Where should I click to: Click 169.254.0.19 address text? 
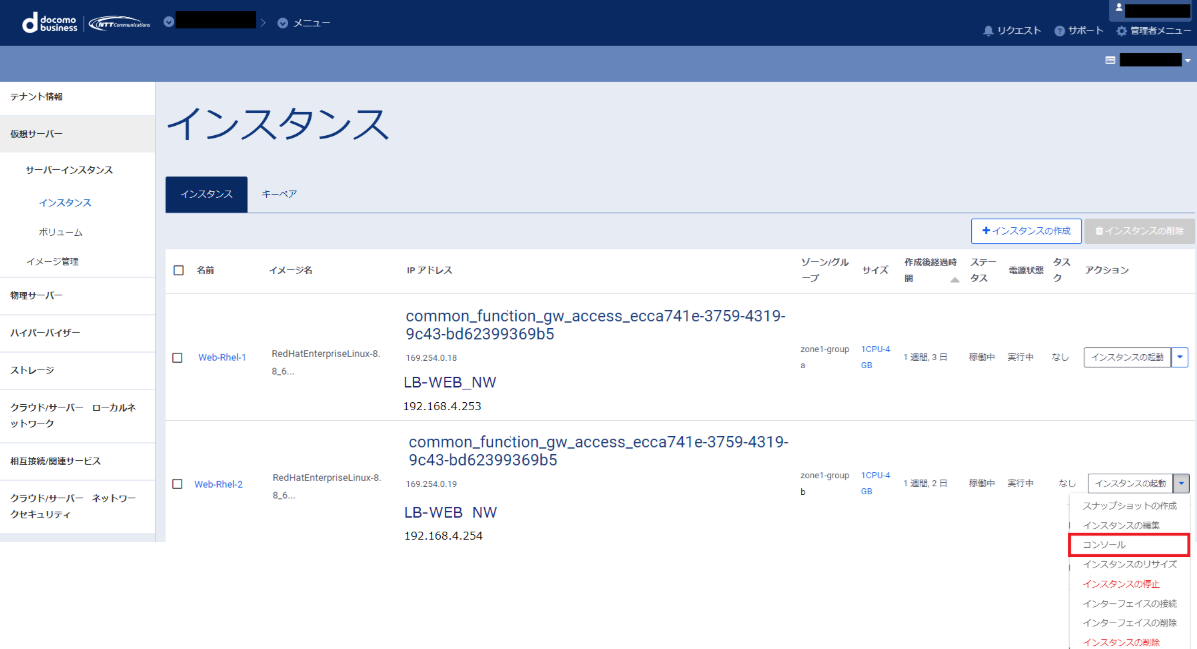click(x=431, y=484)
